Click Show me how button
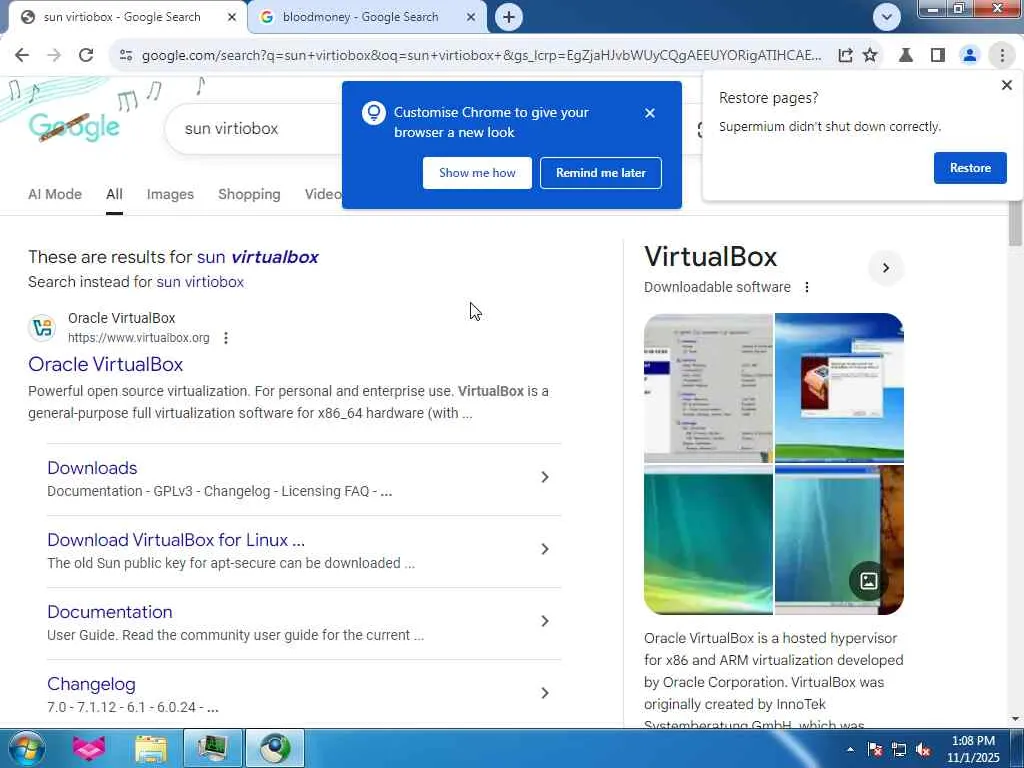This screenshot has height=768, width=1024. pos(477,173)
